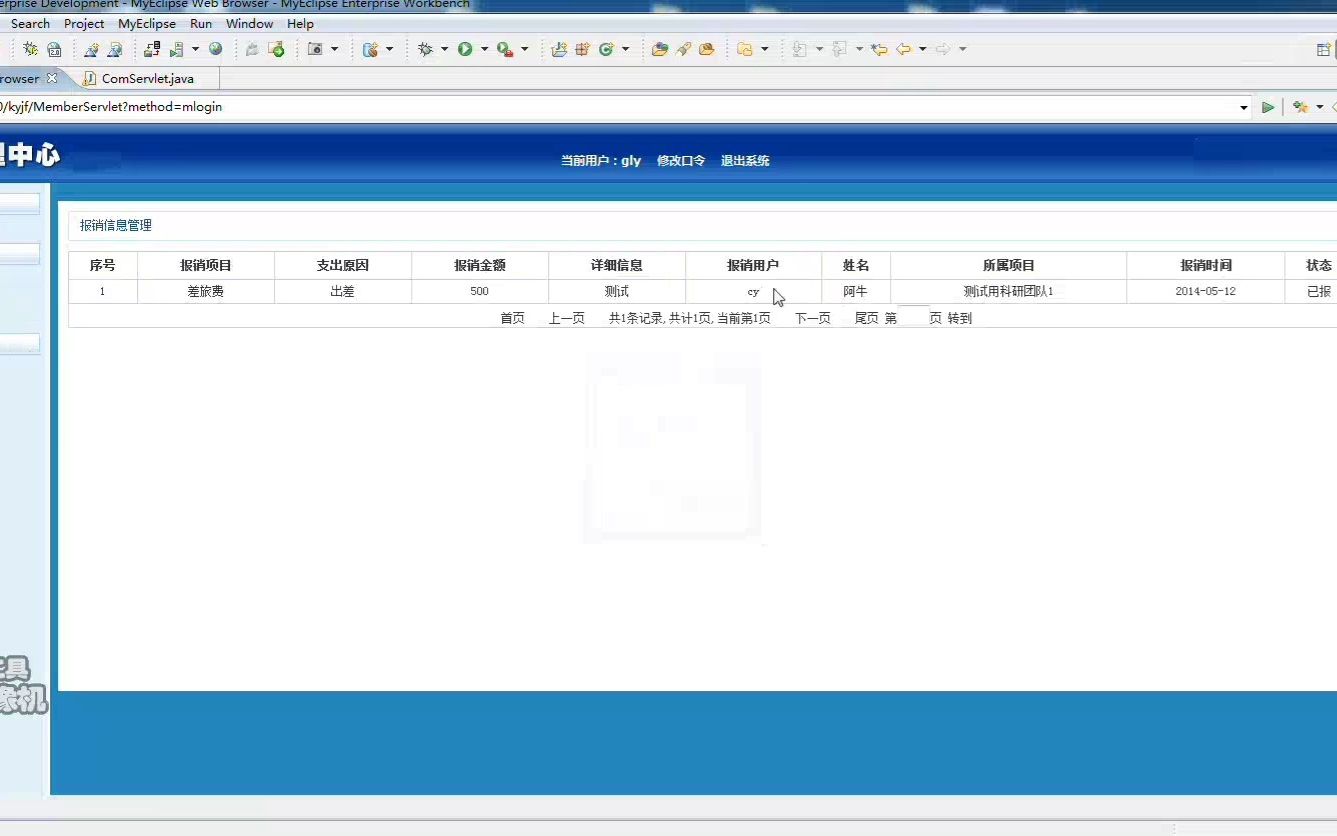Click the database explorer toolbar icon
Image resolution: width=1337 pixels, height=836 pixels.
pyautogui.click(x=370, y=49)
